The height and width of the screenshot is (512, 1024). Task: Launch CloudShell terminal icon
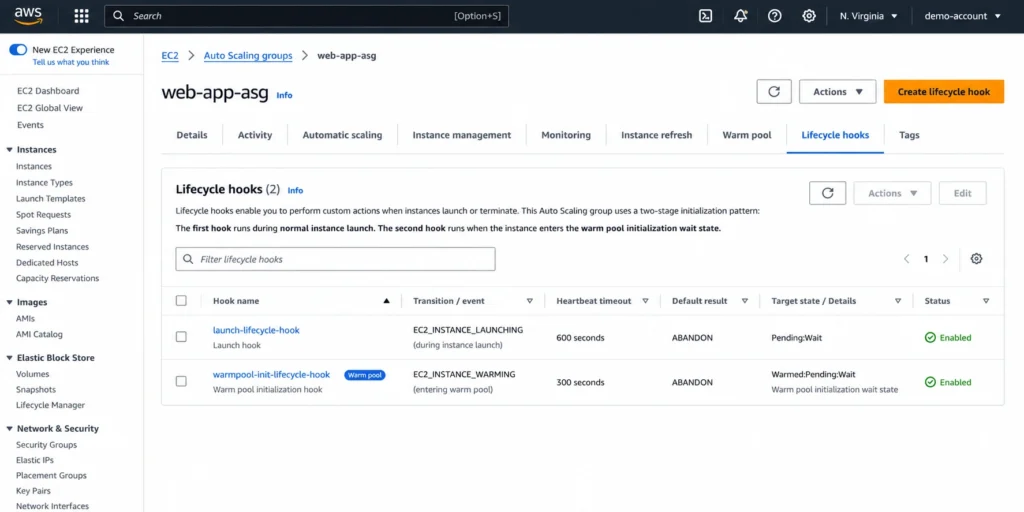pos(705,16)
